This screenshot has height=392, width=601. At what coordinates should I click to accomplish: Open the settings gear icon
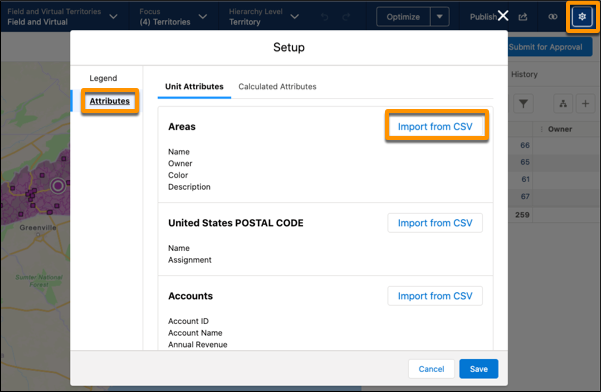coord(582,17)
